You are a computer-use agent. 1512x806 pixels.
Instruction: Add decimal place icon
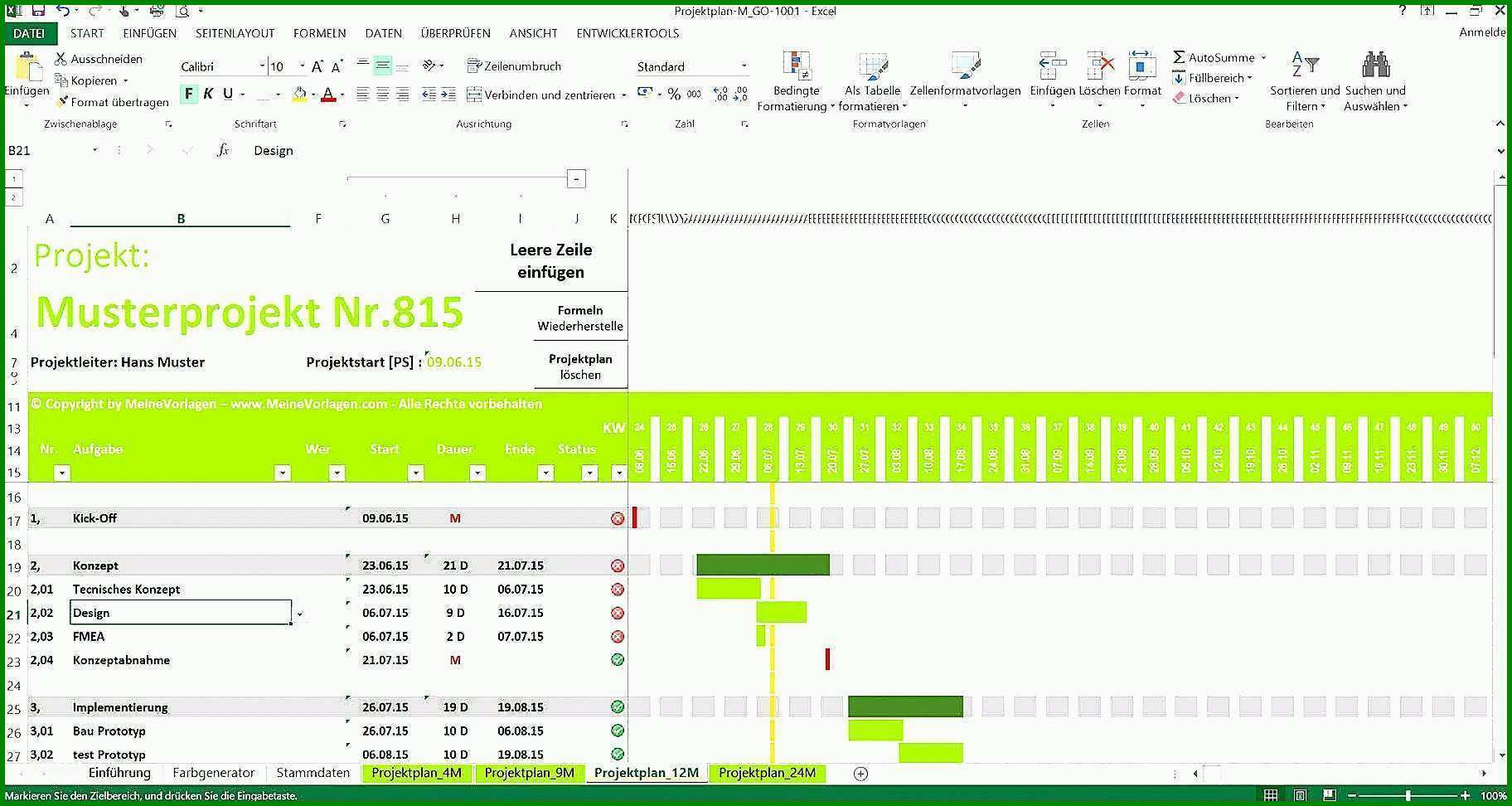point(720,95)
